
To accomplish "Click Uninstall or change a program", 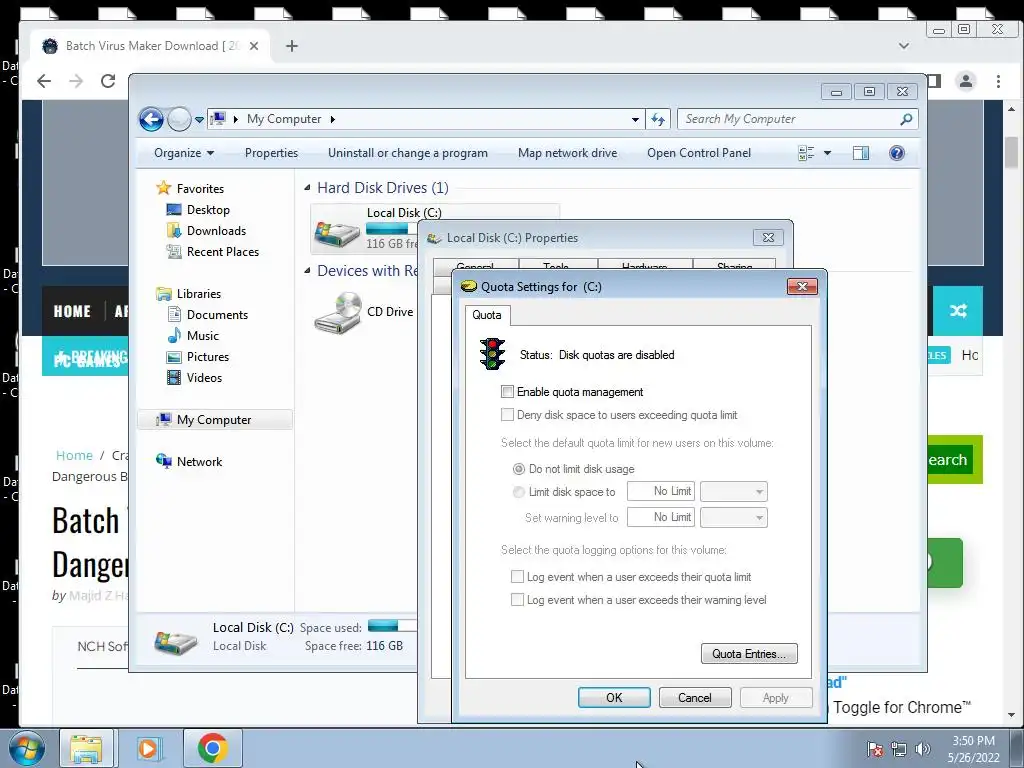I will [x=408, y=153].
